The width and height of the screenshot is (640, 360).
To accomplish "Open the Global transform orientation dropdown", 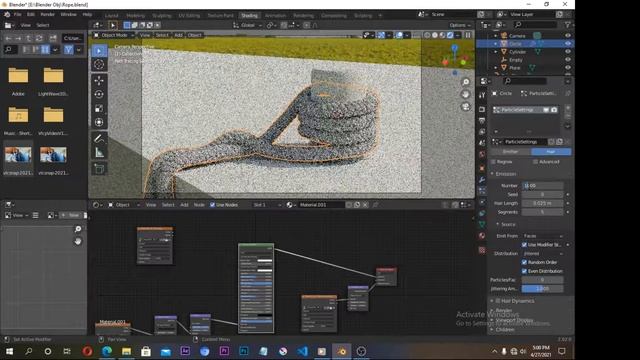I will (247, 25).
